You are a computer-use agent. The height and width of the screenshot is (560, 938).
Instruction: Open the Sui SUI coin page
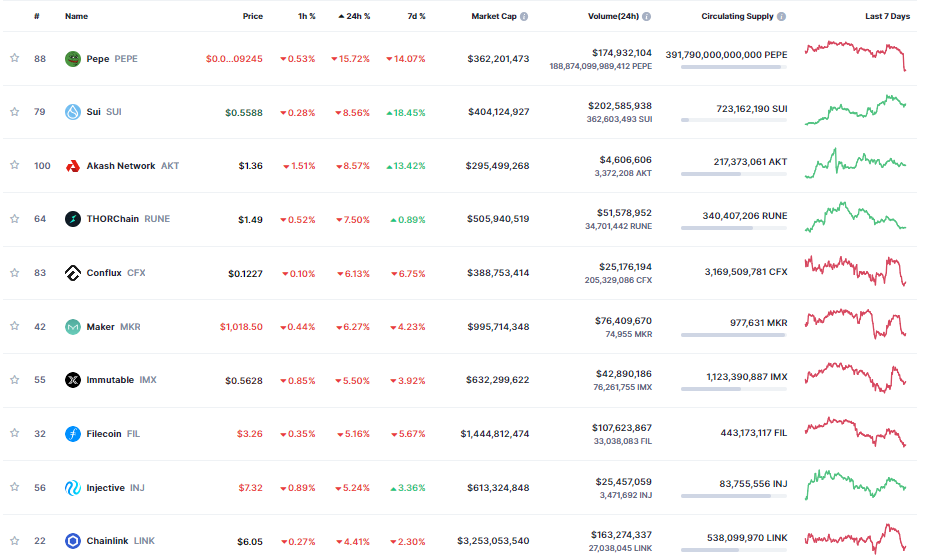pos(104,112)
